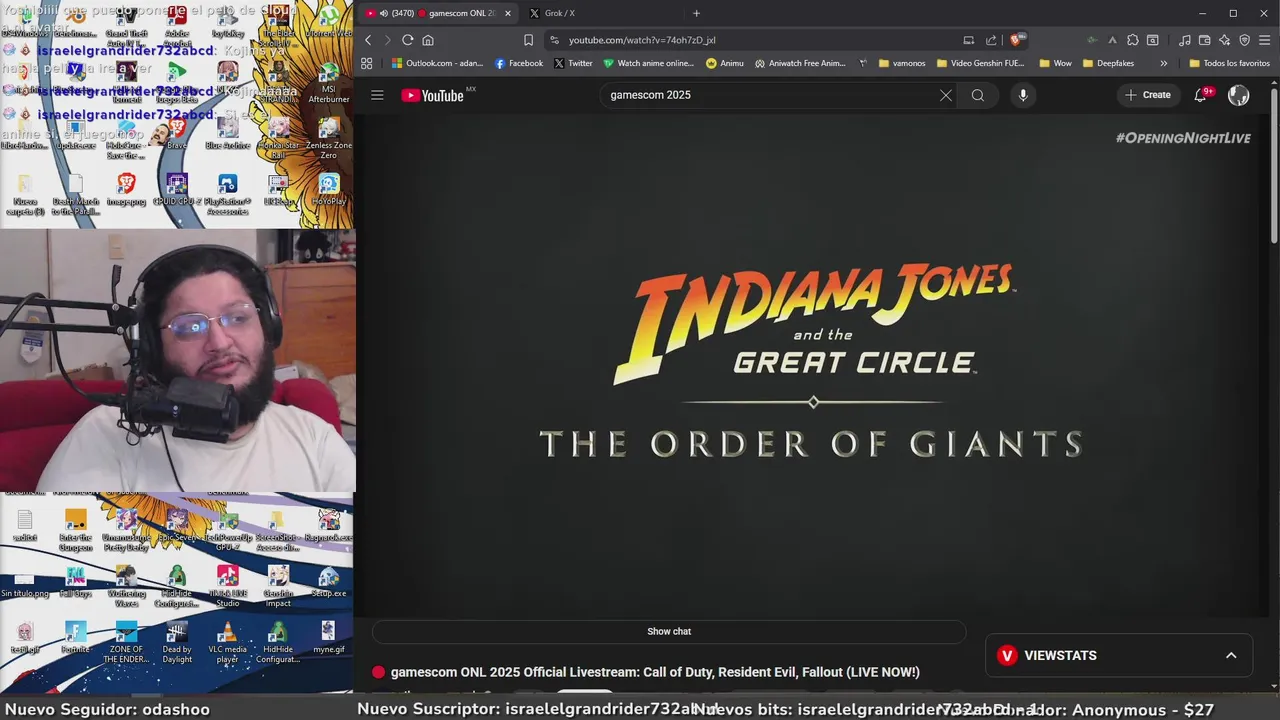Image resolution: width=1280 pixels, height=720 pixels.
Task: Close the gamescom YouTube tab
Action: (507, 13)
